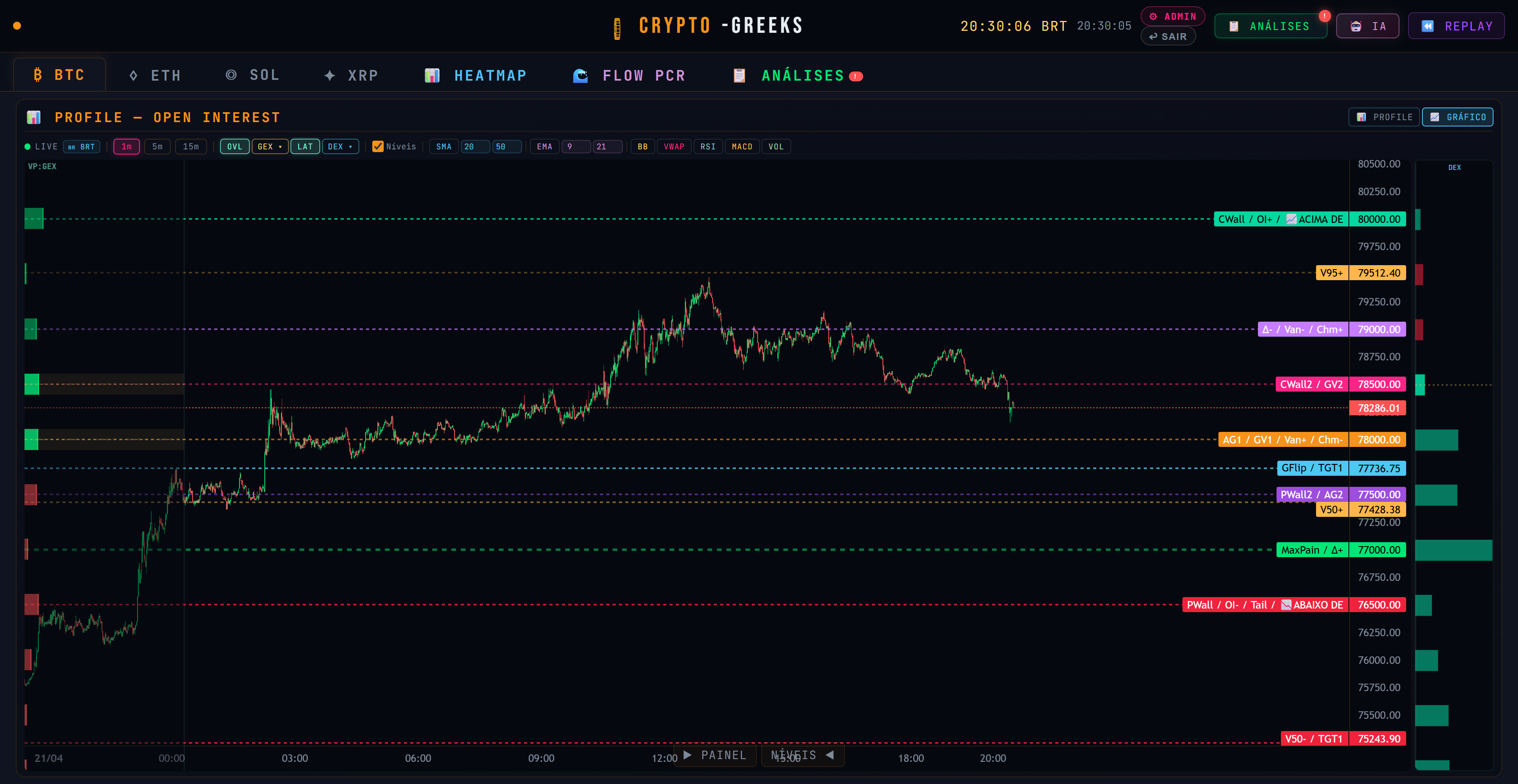Image resolution: width=1518 pixels, height=784 pixels.
Task: Select the 5m timeframe
Action: [157, 147]
